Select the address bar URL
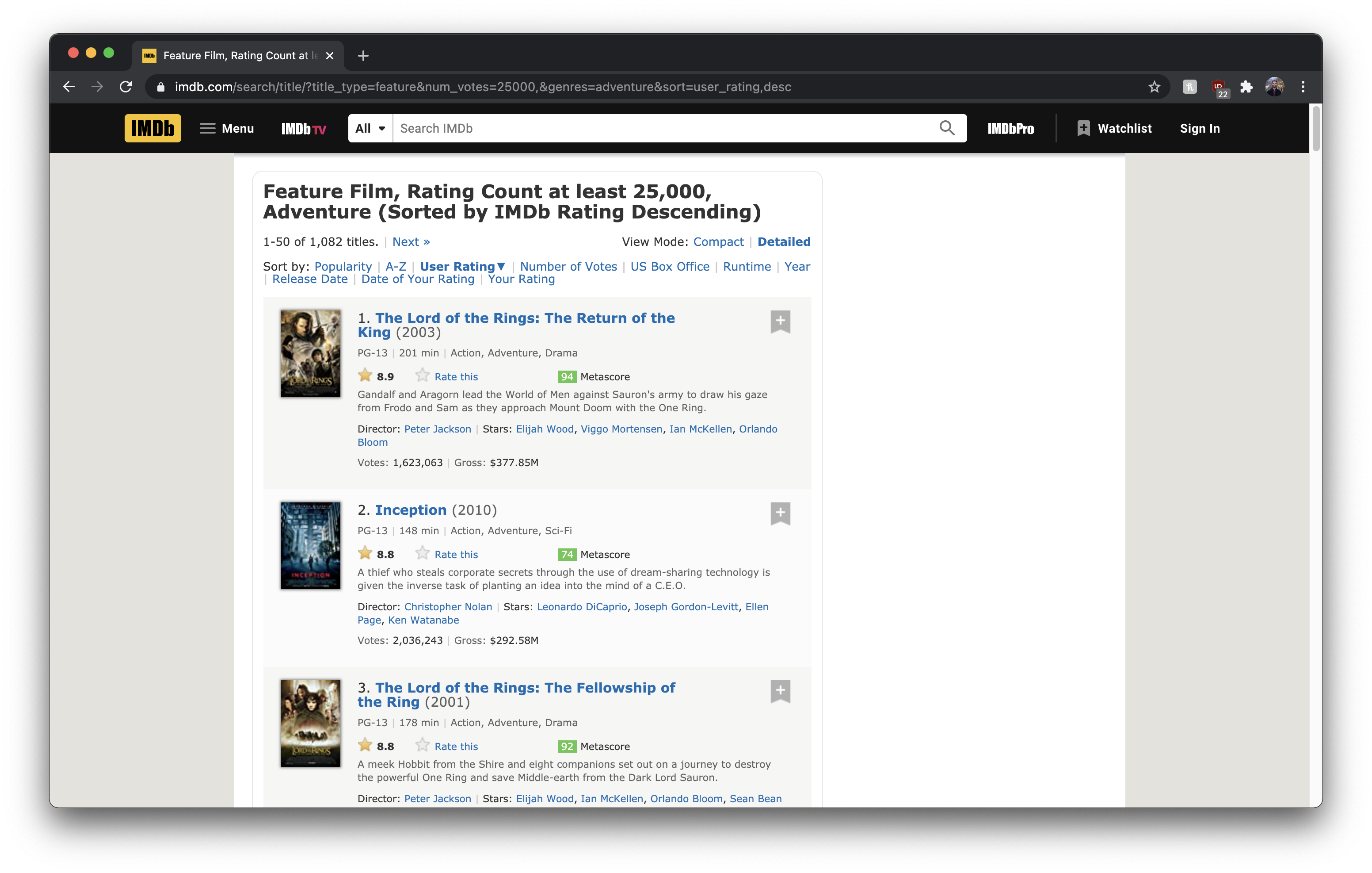1372x873 pixels. coord(483,87)
